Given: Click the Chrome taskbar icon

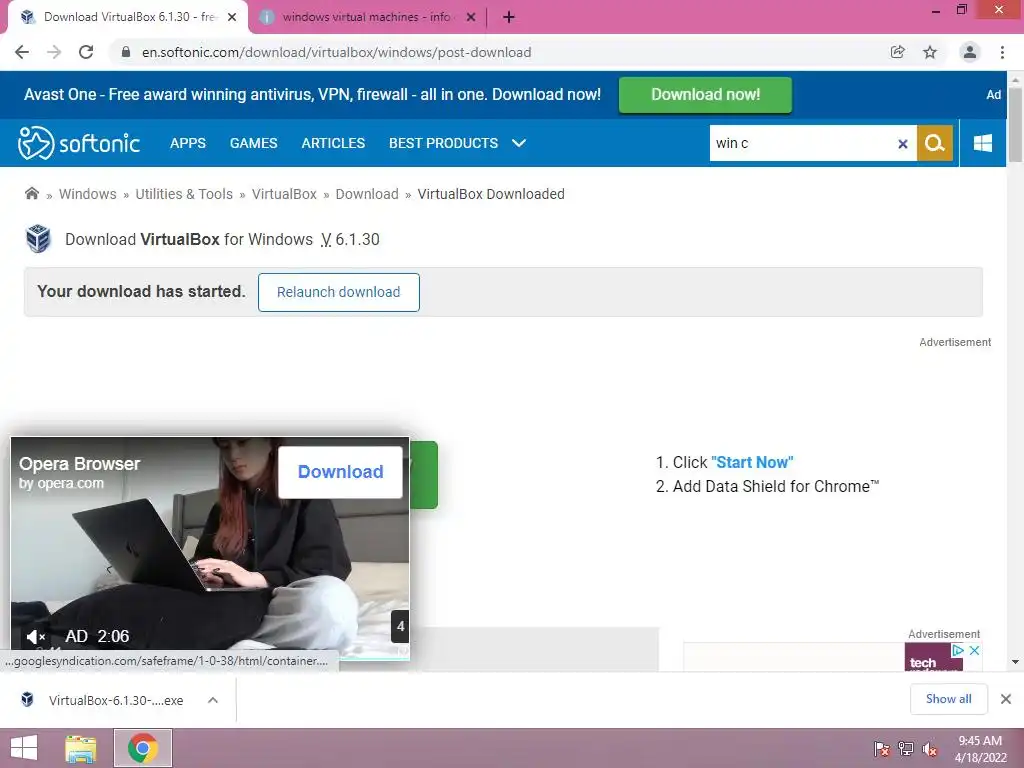Looking at the screenshot, I should (x=143, y=748).
